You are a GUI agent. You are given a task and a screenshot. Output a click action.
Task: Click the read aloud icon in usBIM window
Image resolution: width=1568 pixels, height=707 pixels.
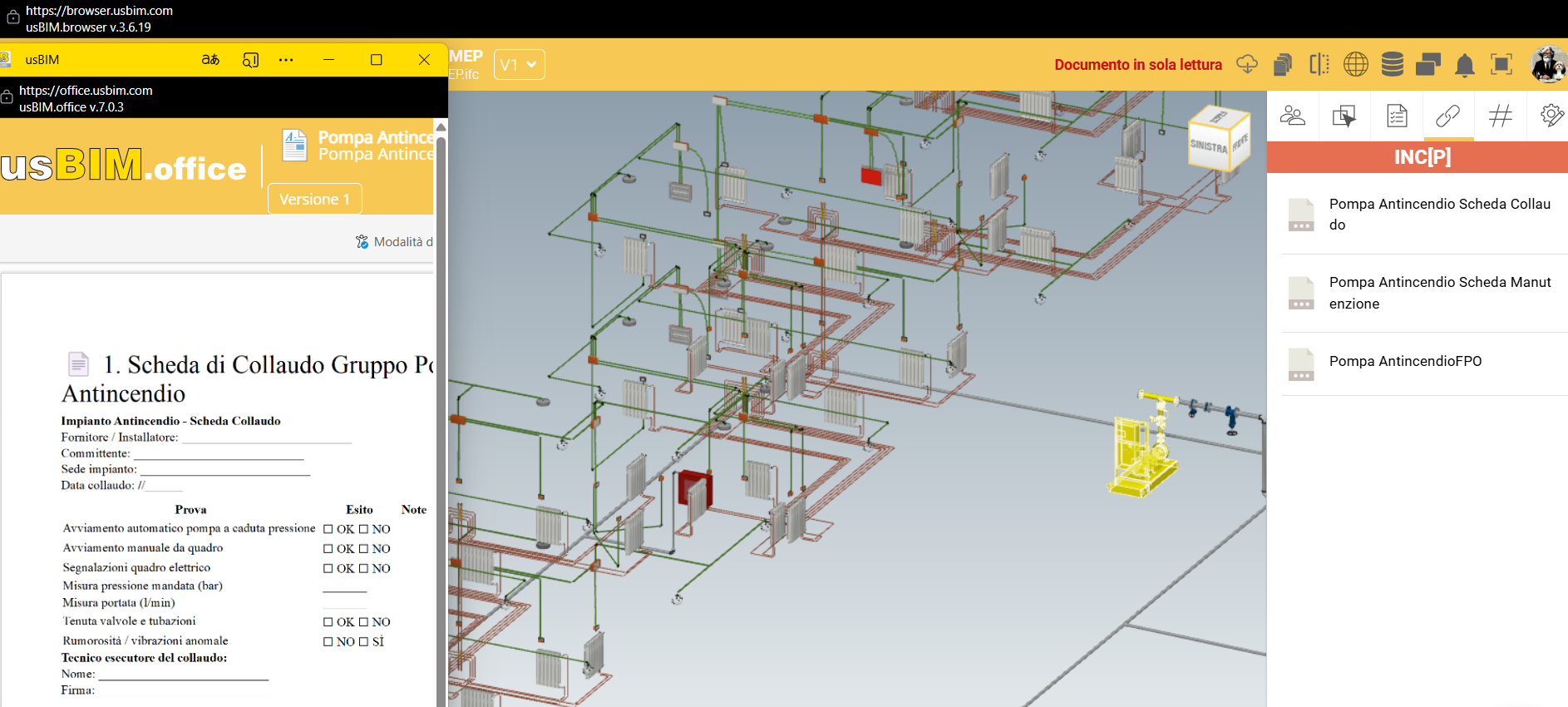pyautogui.click(x=250, y=60)
